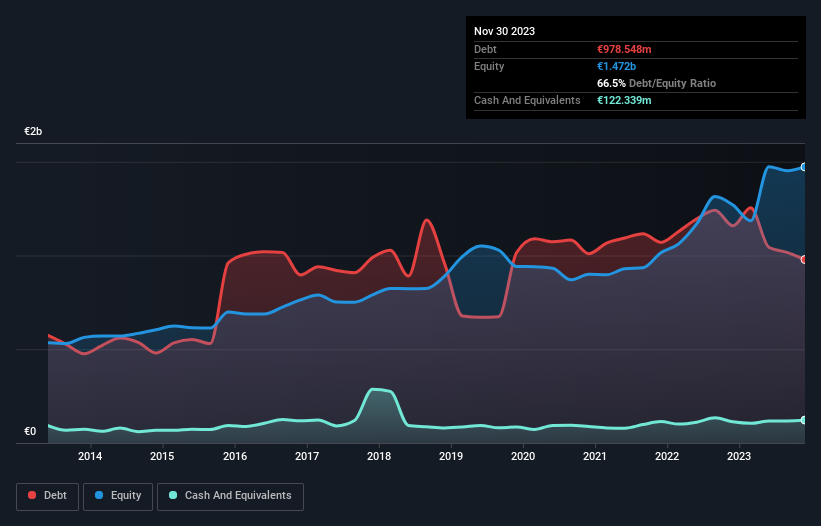Click the 66.5% Debt/Equity Ratio text
Screen dimensions: 821x526
656,83
